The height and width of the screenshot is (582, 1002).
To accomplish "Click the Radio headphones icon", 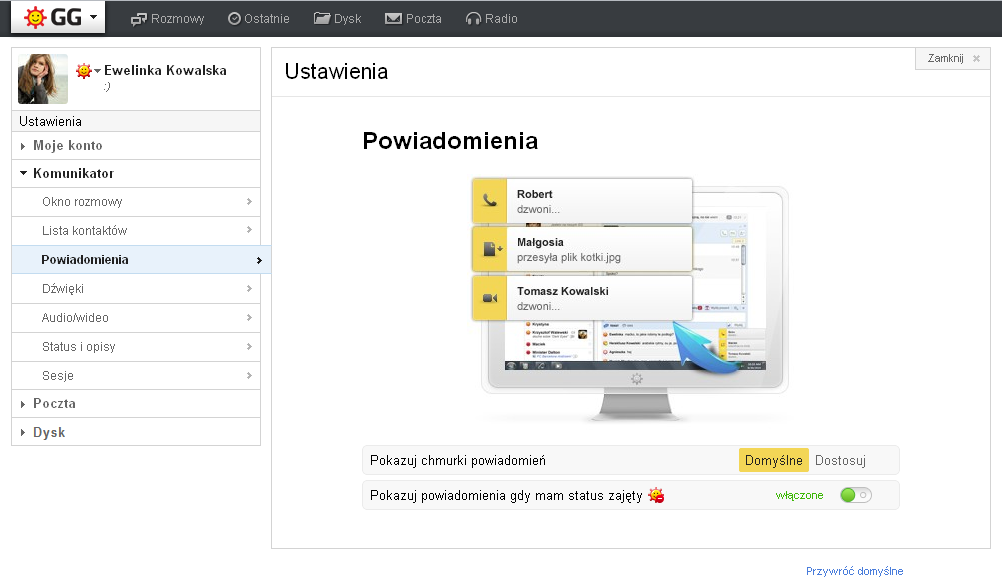I will pyautogui.click(x=474, y=19).
